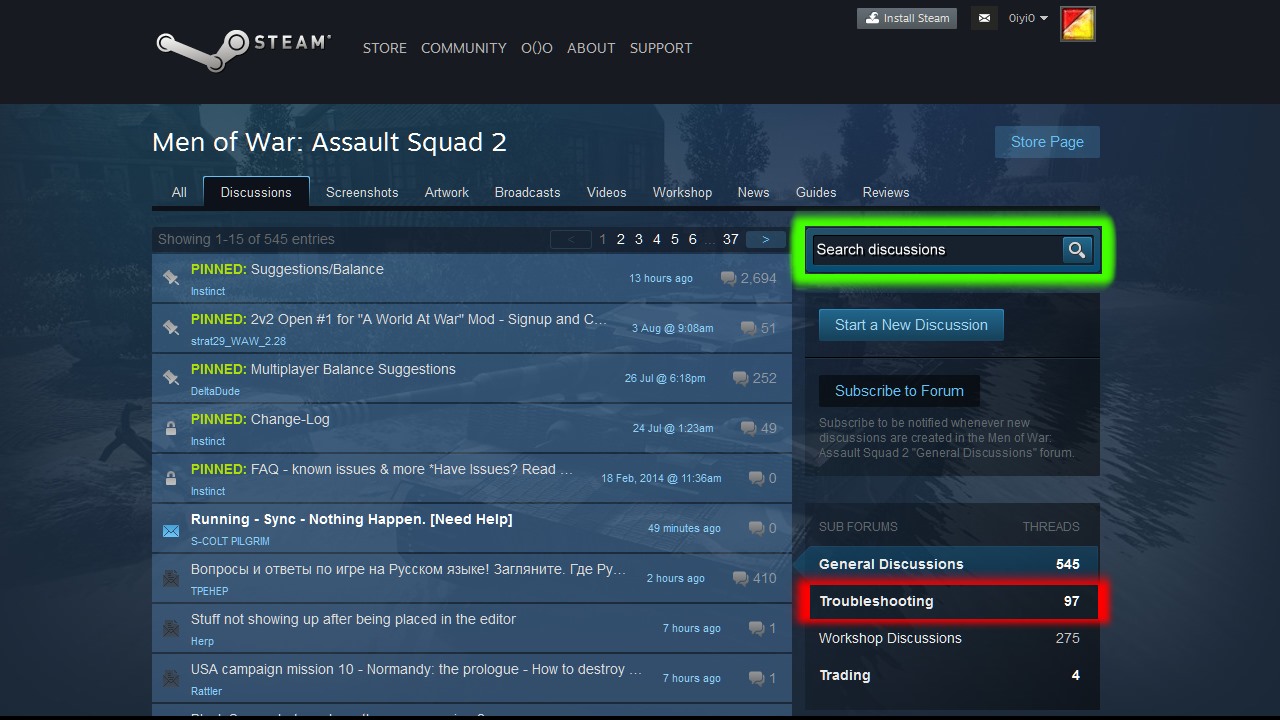The width and height of the screenshot is (1280, 720).
Task: Open Stuff not showing up thread title
Action: (353, 619)
